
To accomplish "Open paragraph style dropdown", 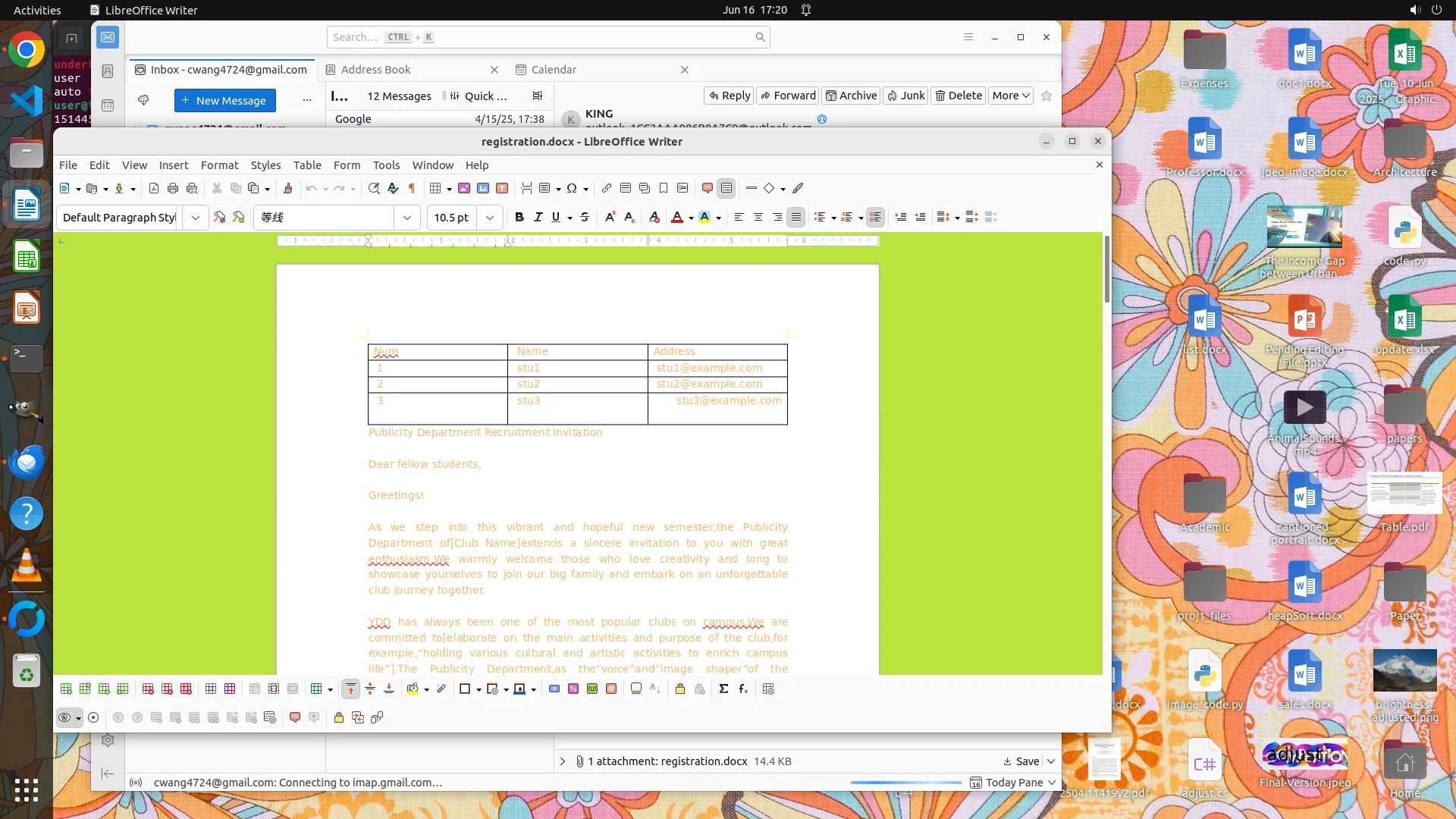I will [x=196, y=217].
